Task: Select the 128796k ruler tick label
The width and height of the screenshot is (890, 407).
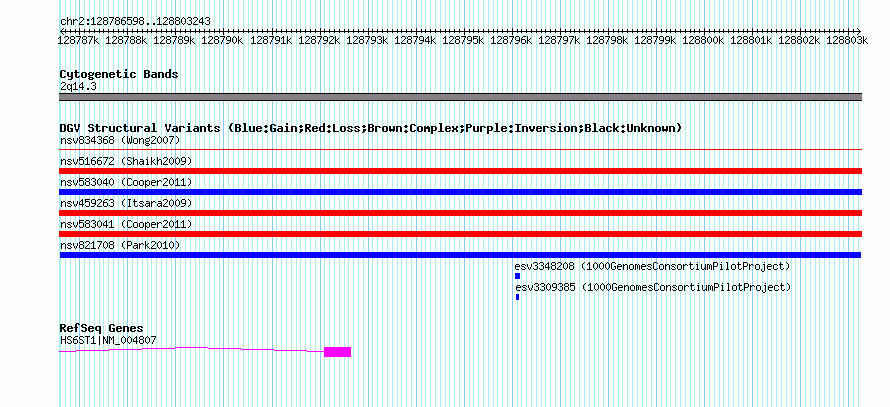Action: pos(511,40)
